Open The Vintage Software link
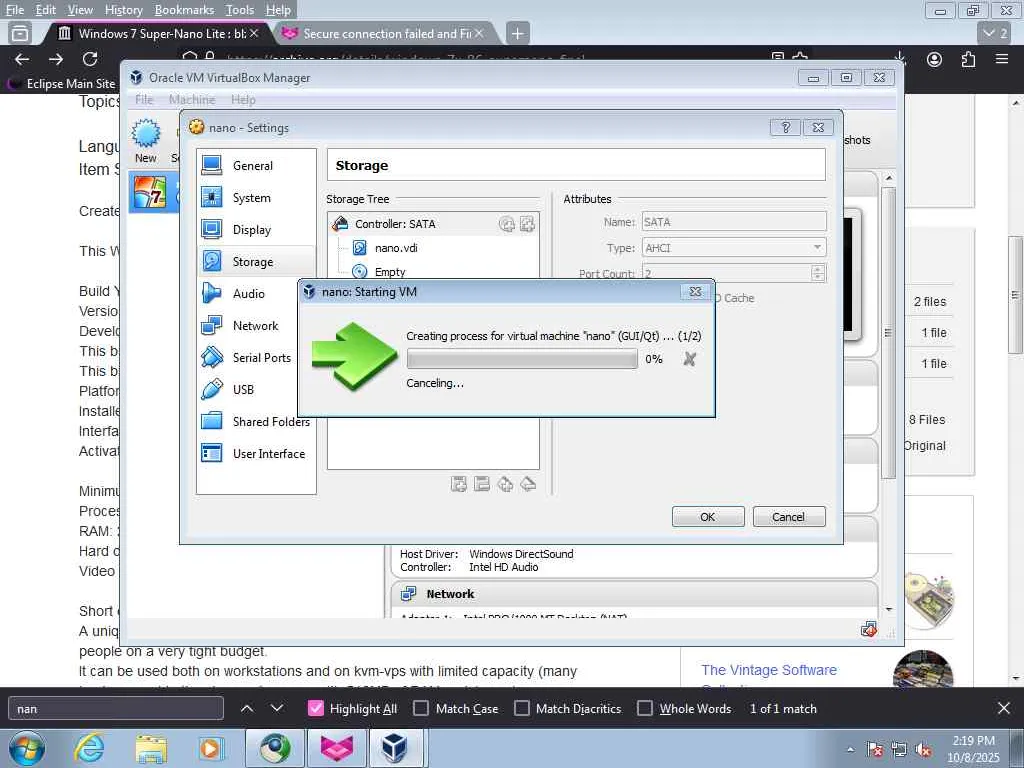Image resolution: width=1024 pixels, height=768 pixels. coord(769,670)
